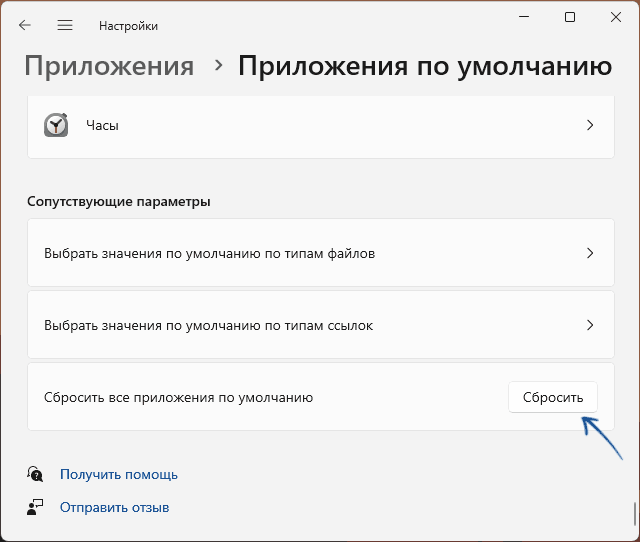Select Выбрать значения по умолчанию по типам ссылок

(x=321, y=325)
